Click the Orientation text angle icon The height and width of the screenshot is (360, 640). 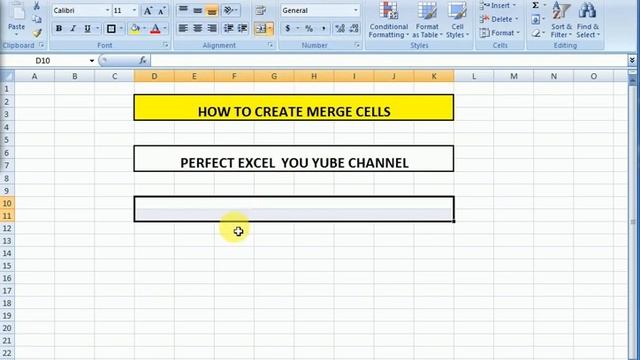(229, 10)
